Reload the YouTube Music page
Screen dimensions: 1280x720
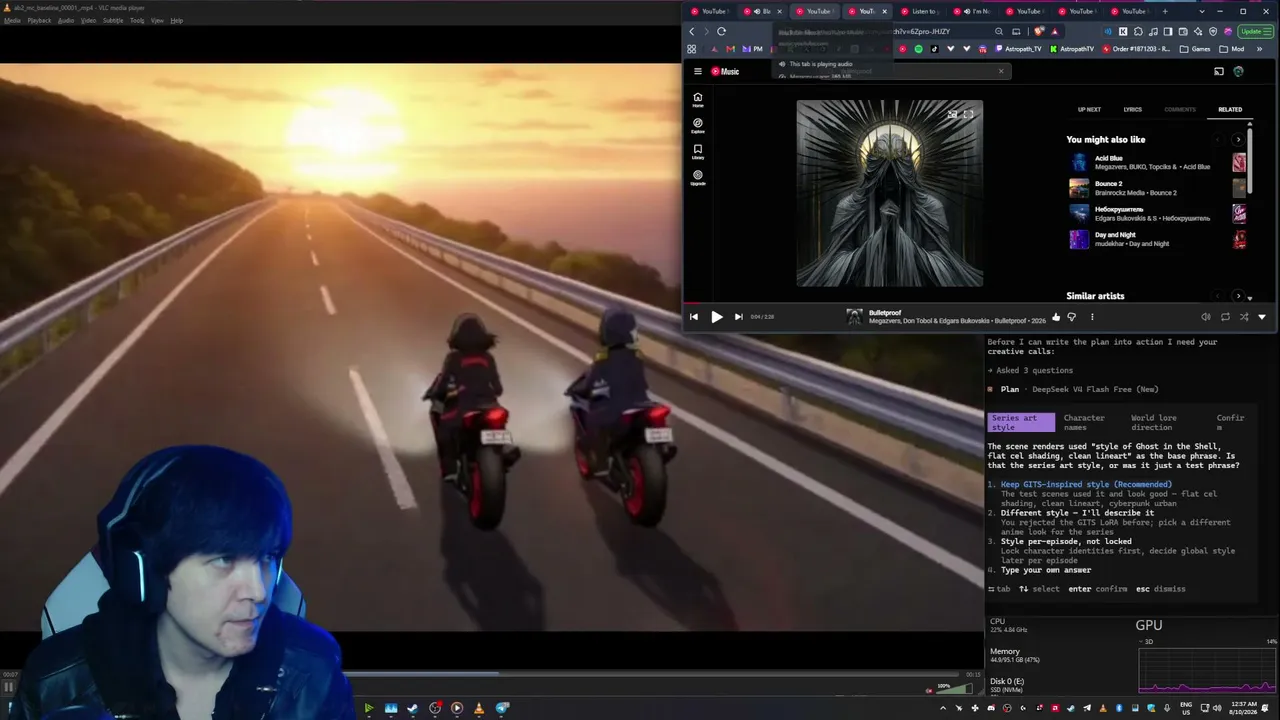[x=721, y=31]
